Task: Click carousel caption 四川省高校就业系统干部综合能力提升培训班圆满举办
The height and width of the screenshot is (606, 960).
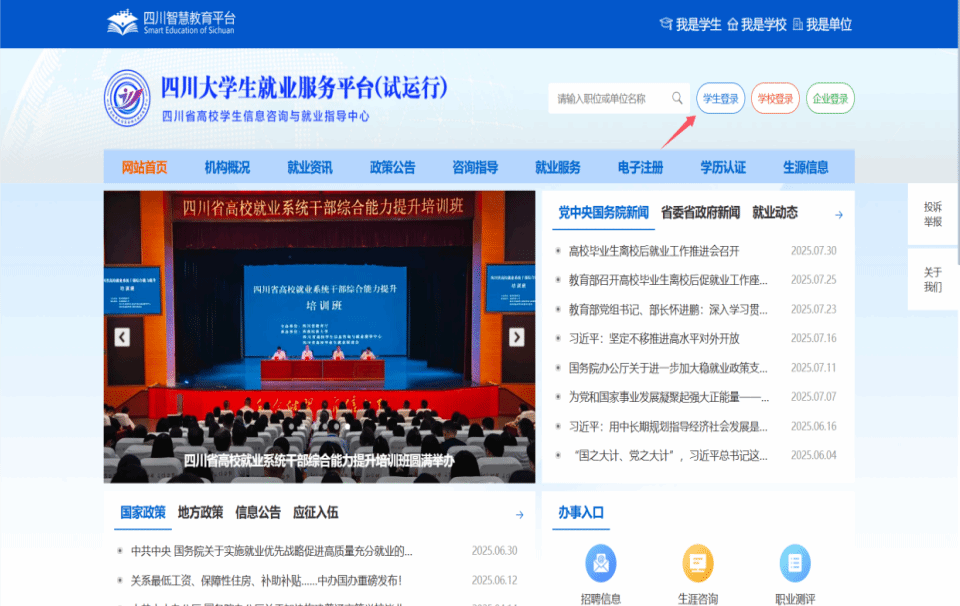Action: [x=319, y=460]
